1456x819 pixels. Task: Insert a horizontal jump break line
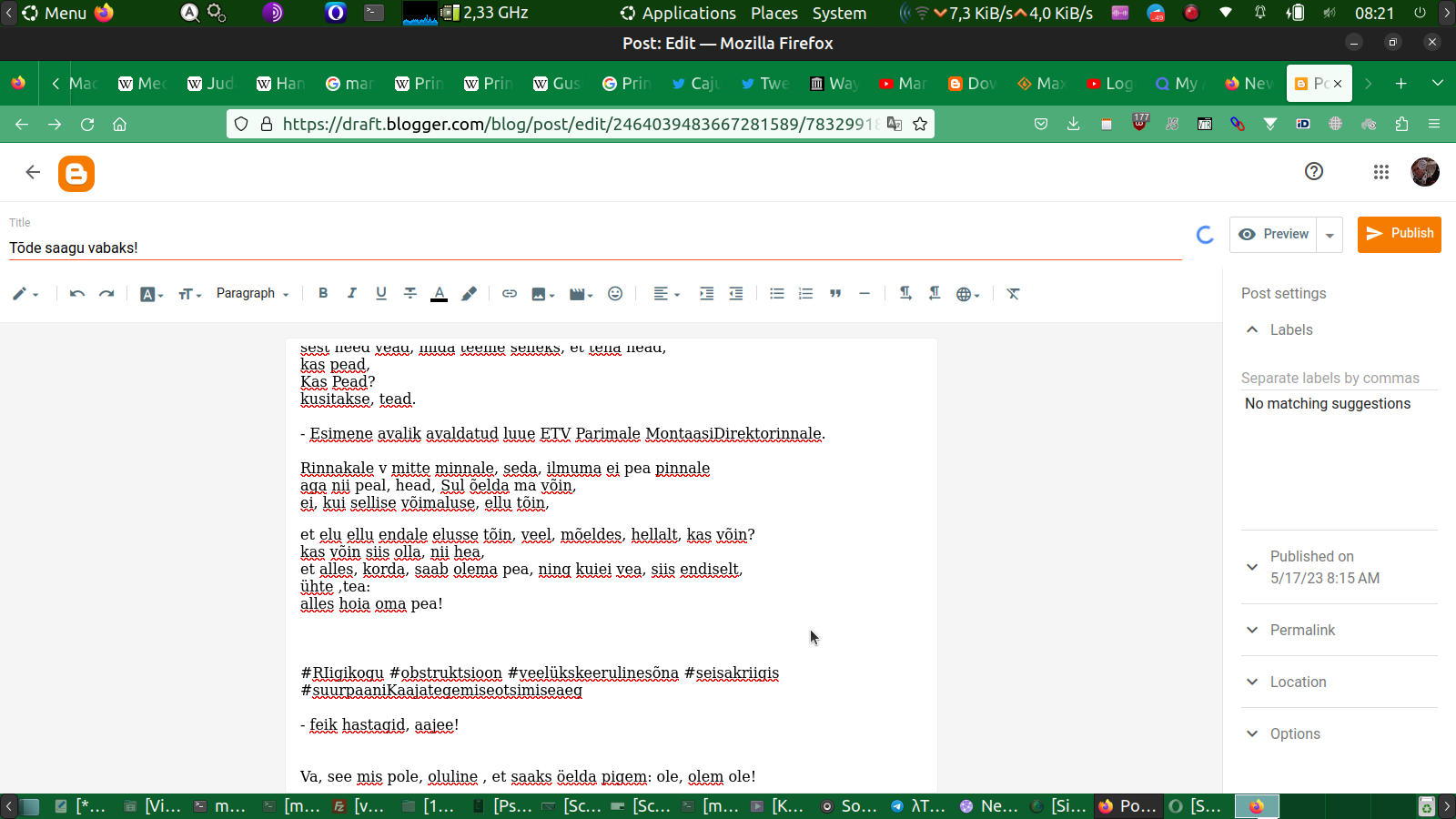(864, 294)
